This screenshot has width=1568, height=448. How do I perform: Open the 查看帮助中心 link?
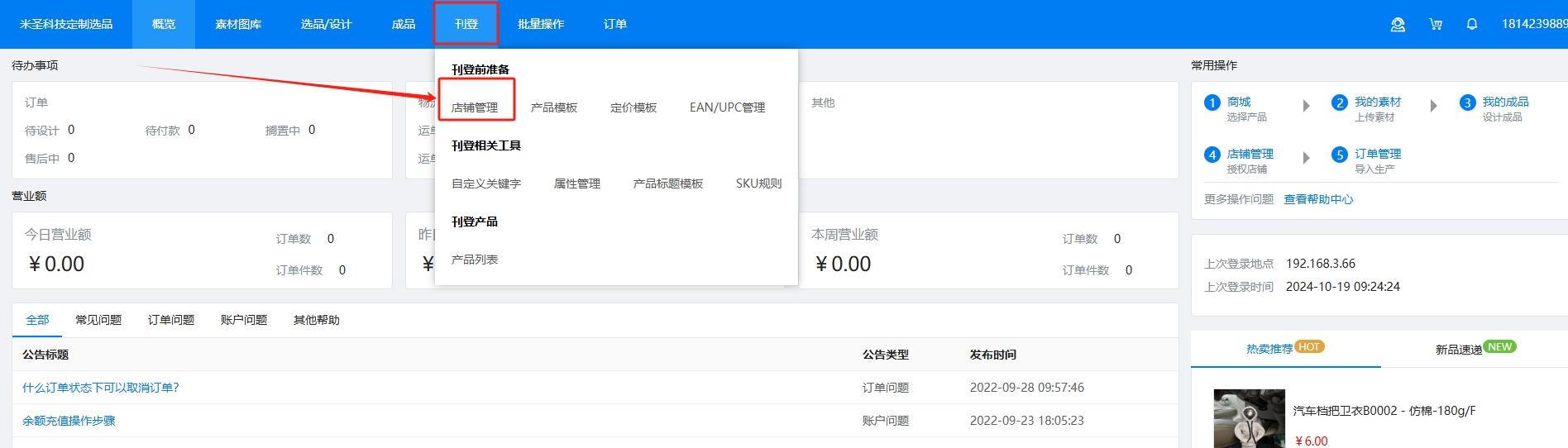point(1318,199)
